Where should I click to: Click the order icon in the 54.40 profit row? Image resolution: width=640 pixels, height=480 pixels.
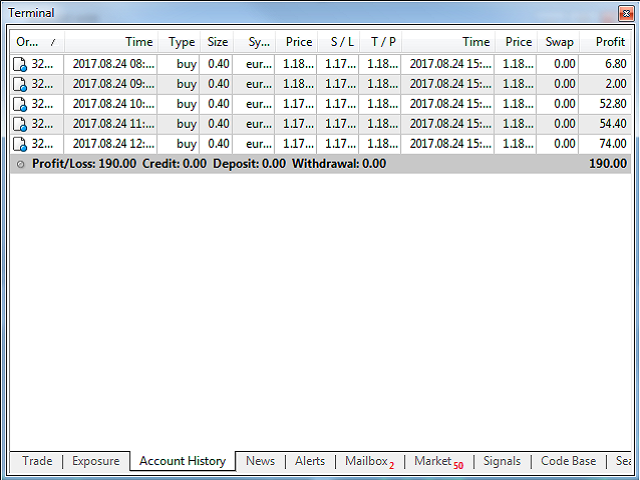point(20,124)
